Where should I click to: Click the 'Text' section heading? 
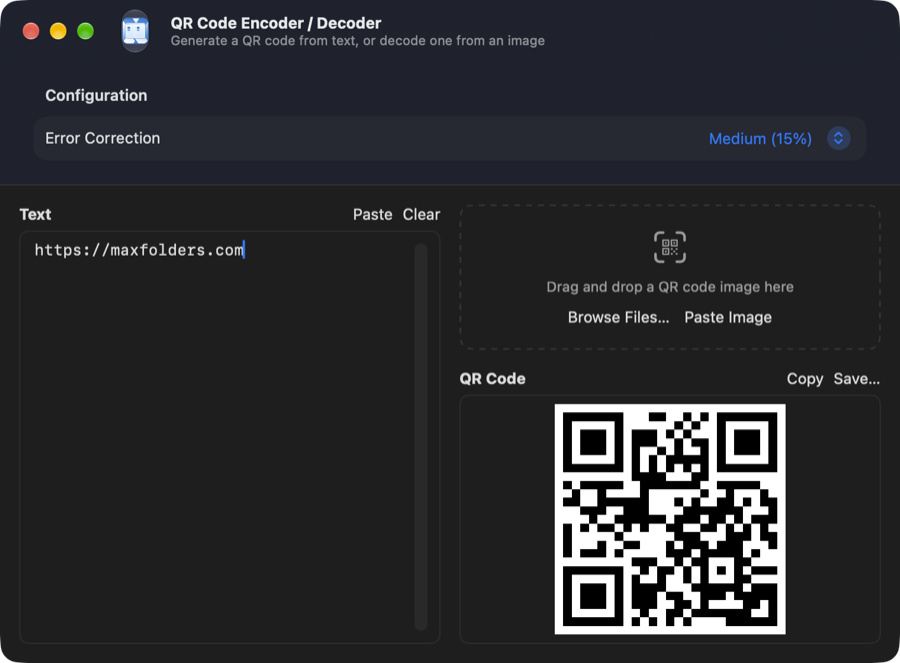click(36, 215)
